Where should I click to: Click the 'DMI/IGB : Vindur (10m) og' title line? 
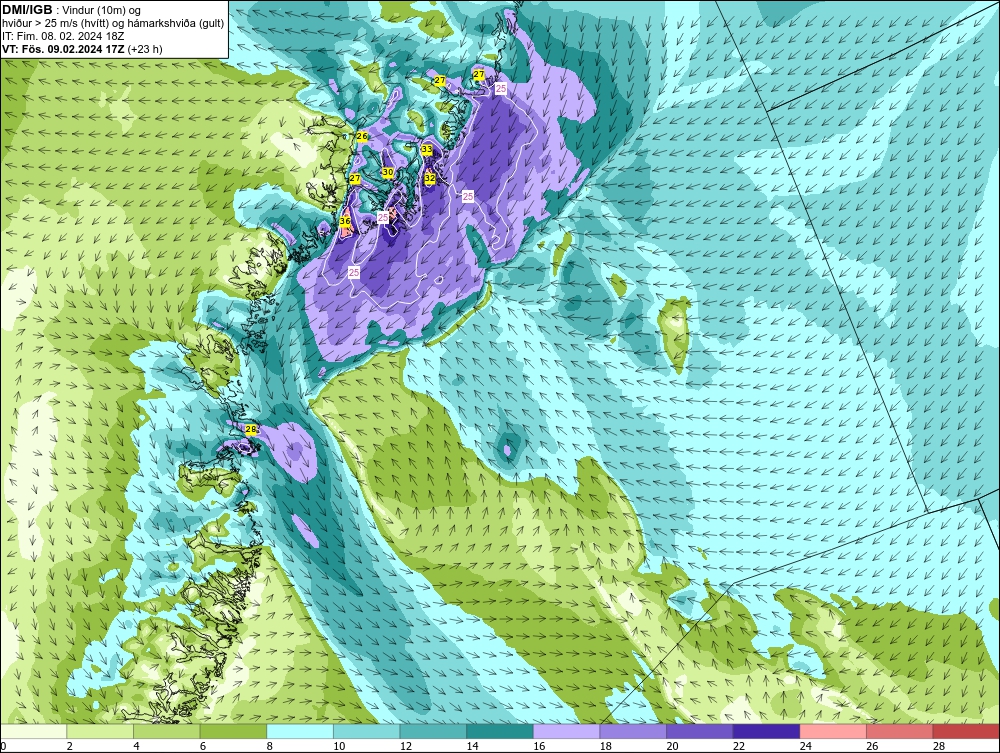click(71, 10)
